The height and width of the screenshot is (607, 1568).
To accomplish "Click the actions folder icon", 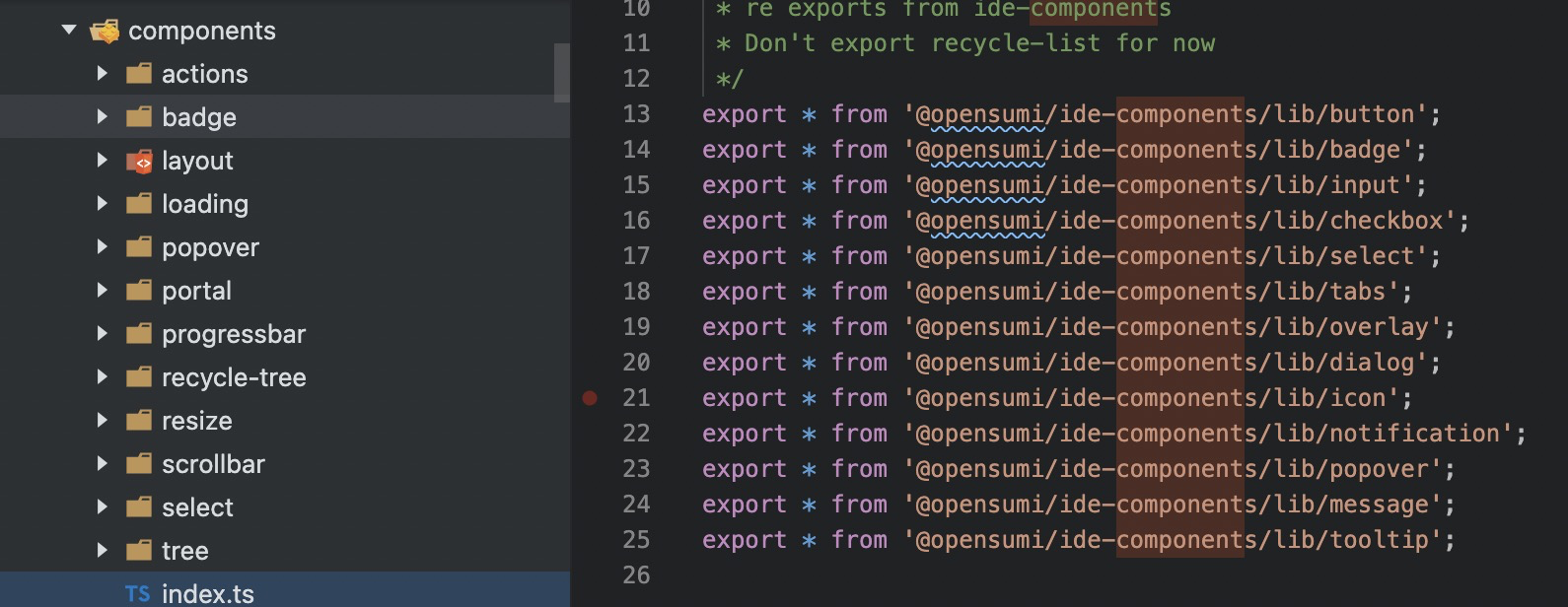I will pyautogui.click(x=139, y=74).
